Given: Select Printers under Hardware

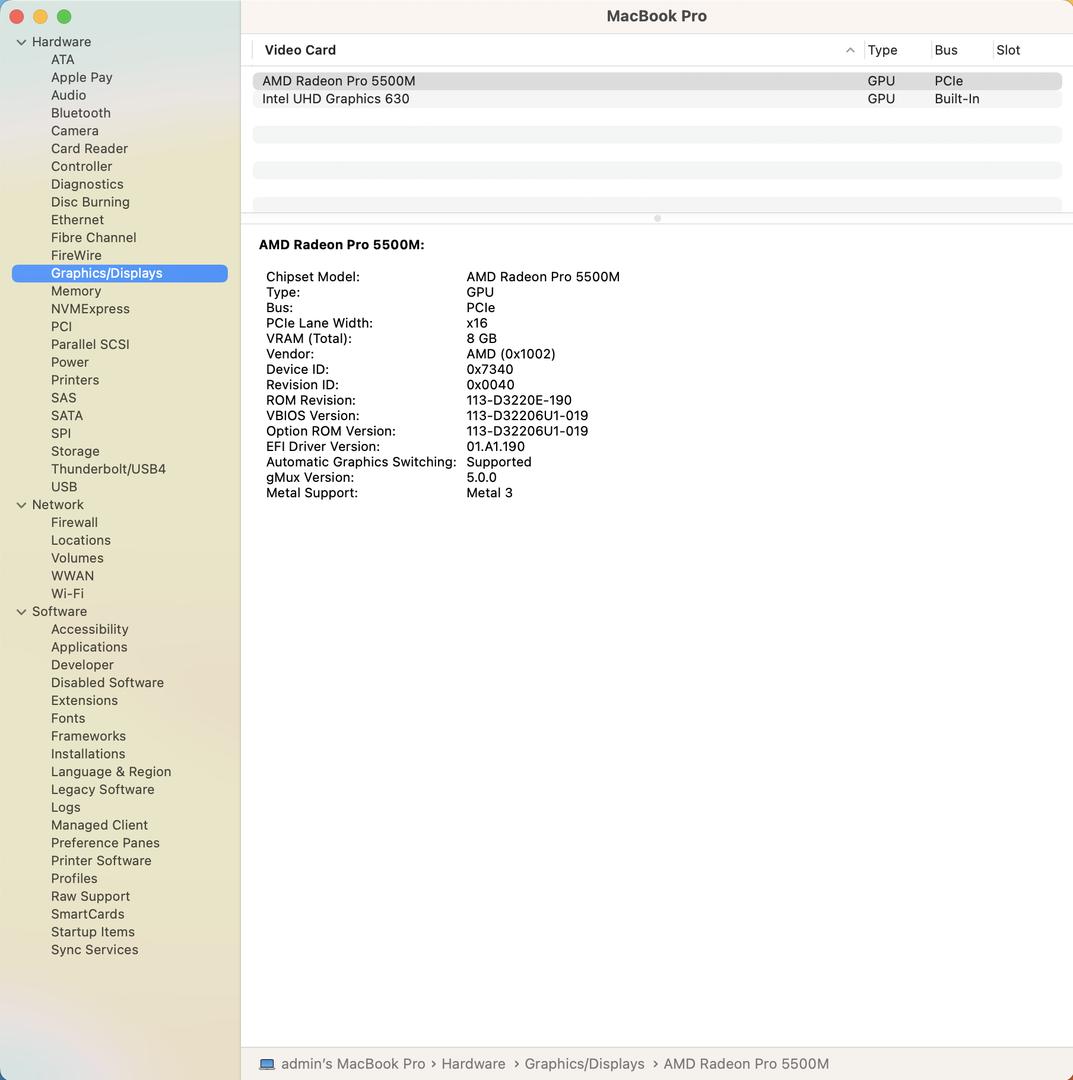Looking at the screenshot, I should (75, 380).
